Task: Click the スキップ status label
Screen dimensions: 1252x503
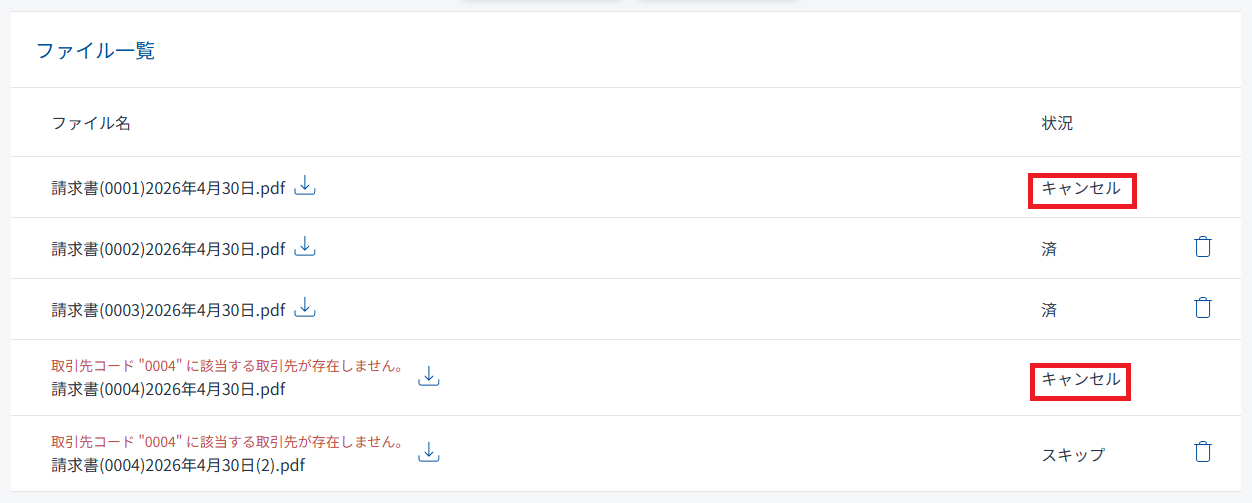Action: point(1073,455)
